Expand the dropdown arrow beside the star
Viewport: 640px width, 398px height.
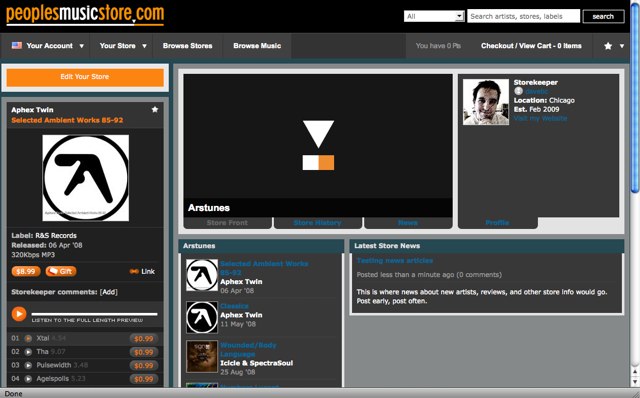tap(622, 46)
